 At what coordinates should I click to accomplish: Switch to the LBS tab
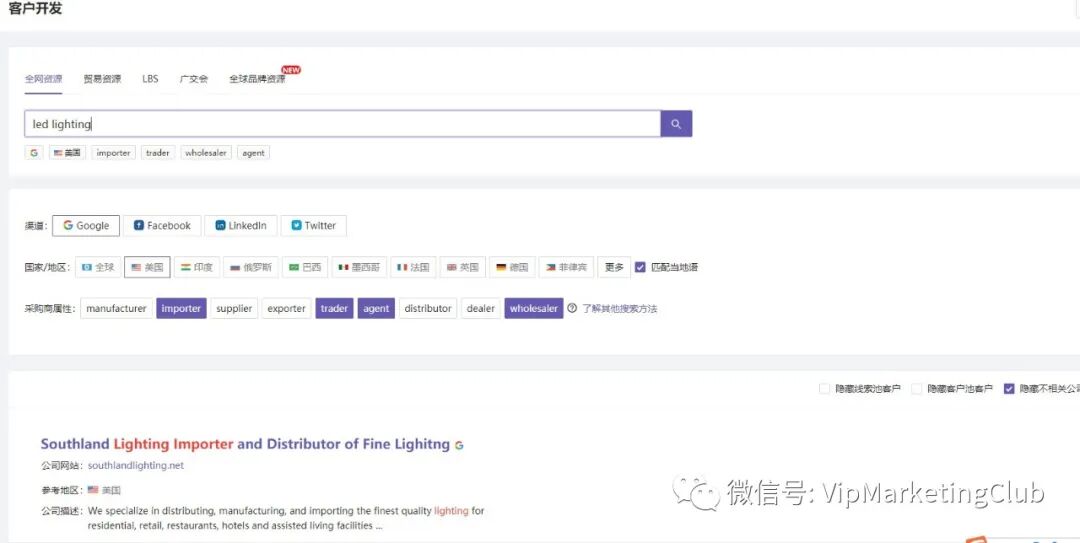click(150, 79)
